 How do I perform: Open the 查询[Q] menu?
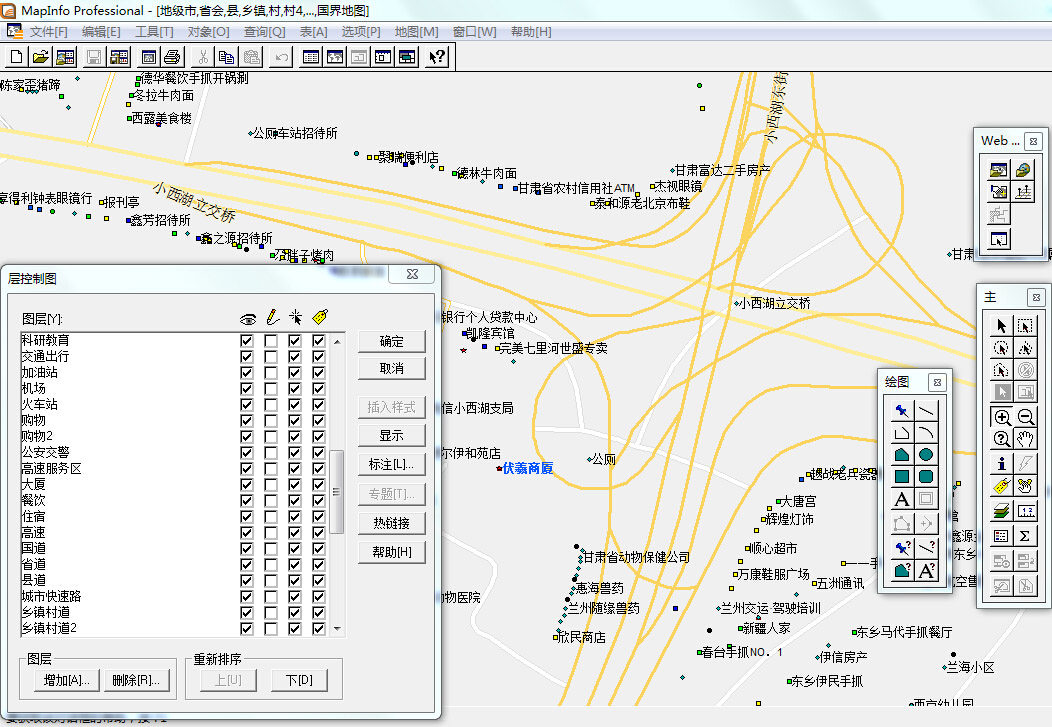tap(264, 32)
